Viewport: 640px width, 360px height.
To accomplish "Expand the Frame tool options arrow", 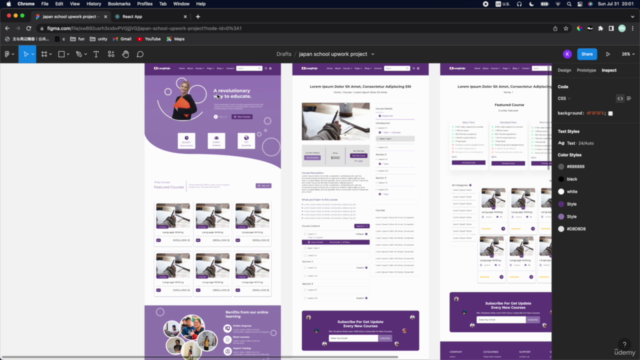I will pos(50,54).
